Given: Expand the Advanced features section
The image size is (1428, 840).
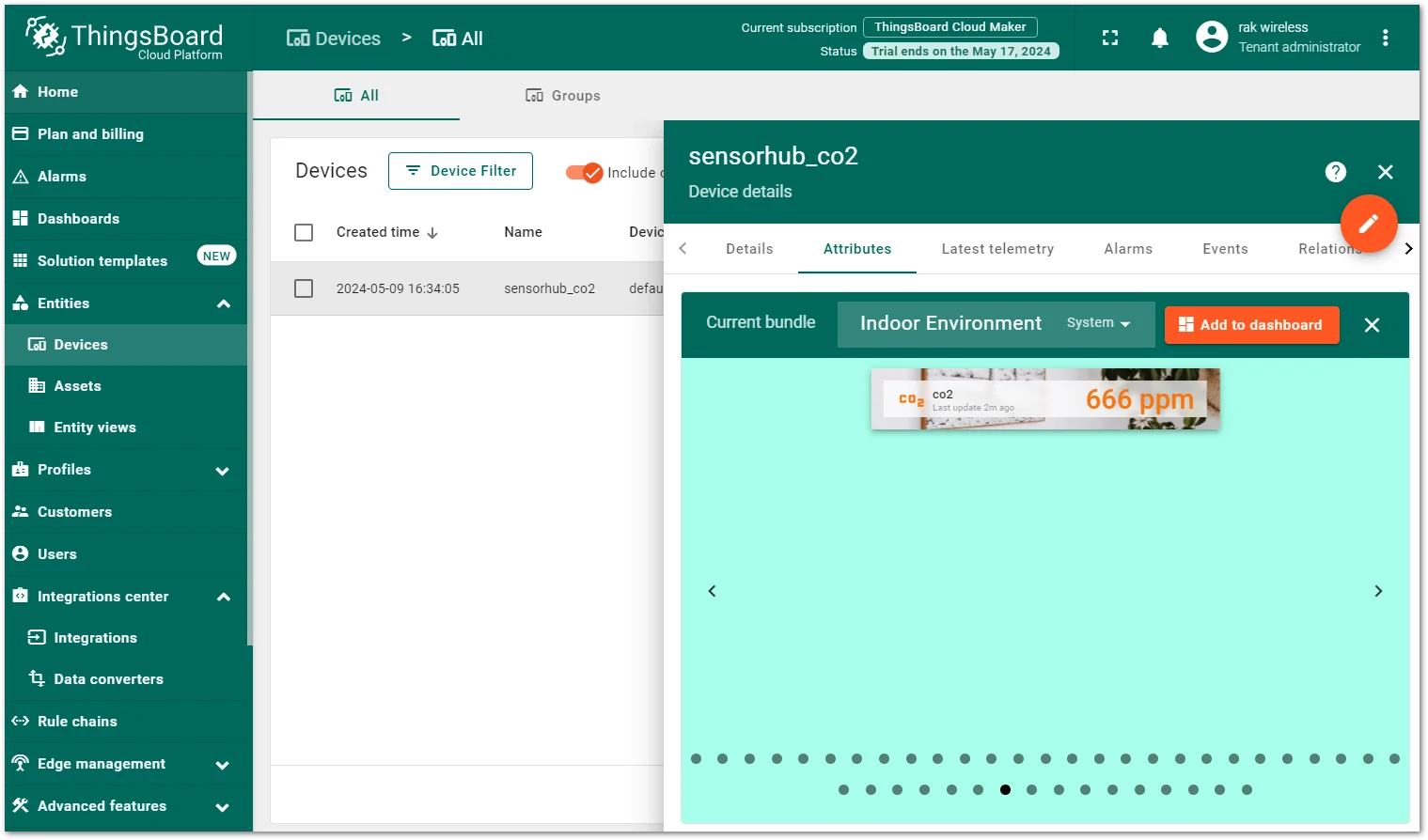Looking at the screenshot, I should pyautogui.click(x=223, y=807).
